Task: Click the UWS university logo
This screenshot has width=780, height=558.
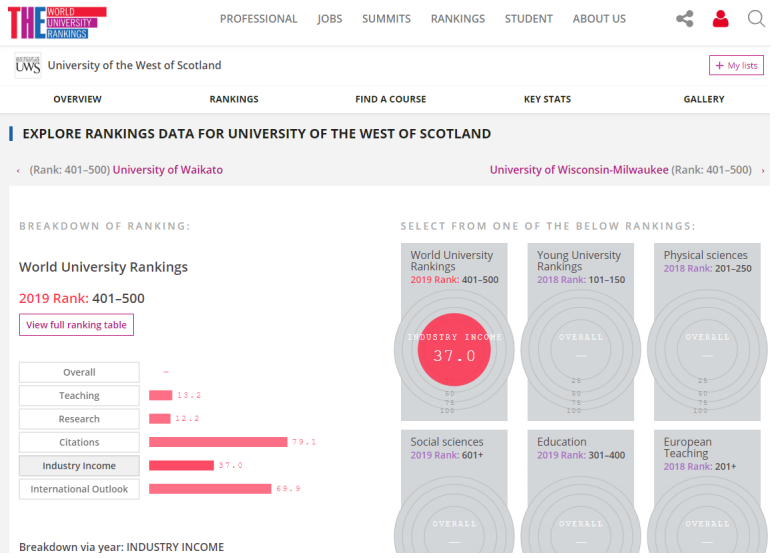Action: [x=27, y=65]
